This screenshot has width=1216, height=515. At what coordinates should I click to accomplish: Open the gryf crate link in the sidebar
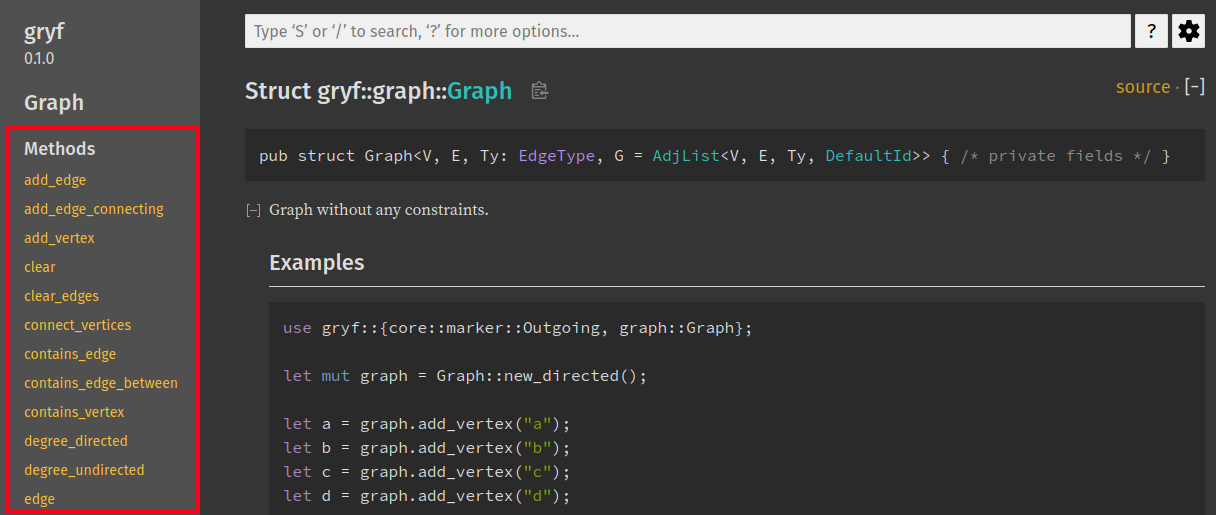pyautogui.click(x=43, y=32)
